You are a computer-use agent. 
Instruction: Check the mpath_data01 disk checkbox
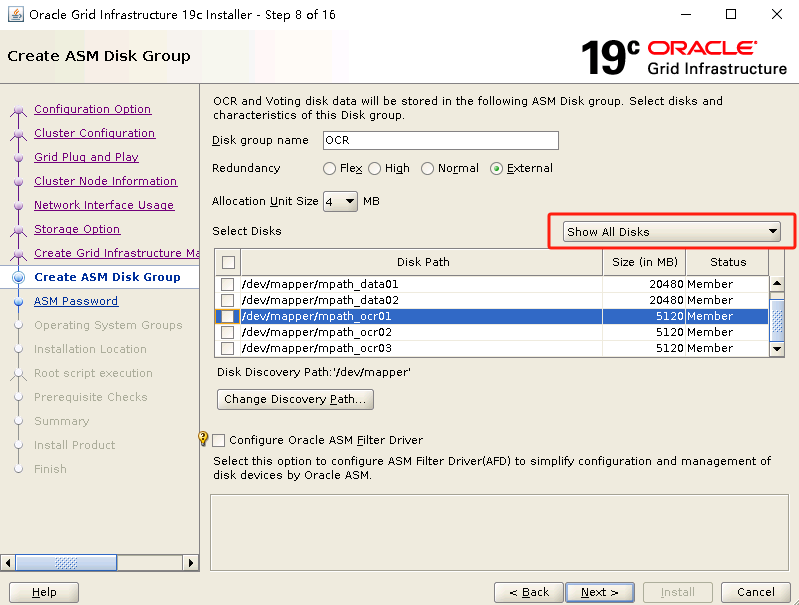(227, 284)
